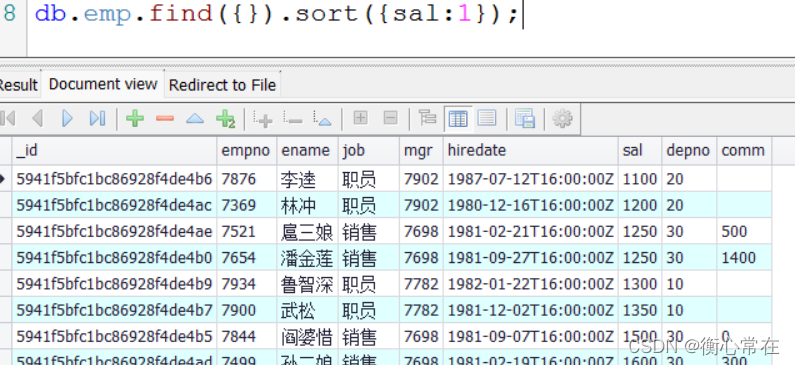Go to previous record arrow

37,119
